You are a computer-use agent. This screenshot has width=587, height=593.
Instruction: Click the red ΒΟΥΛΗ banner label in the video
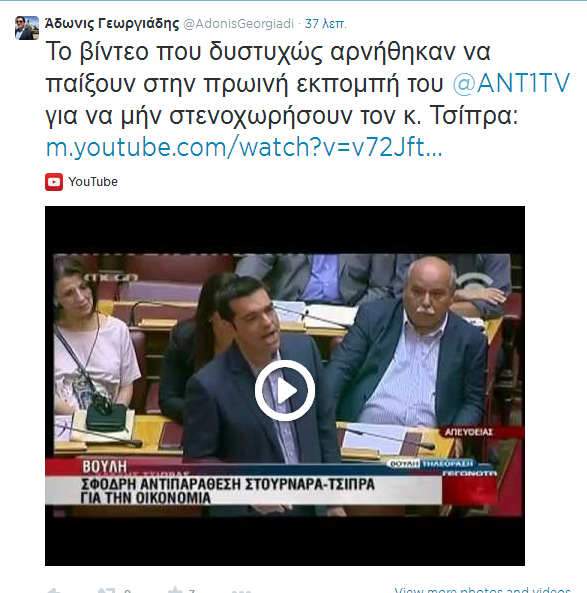[104, 467]
